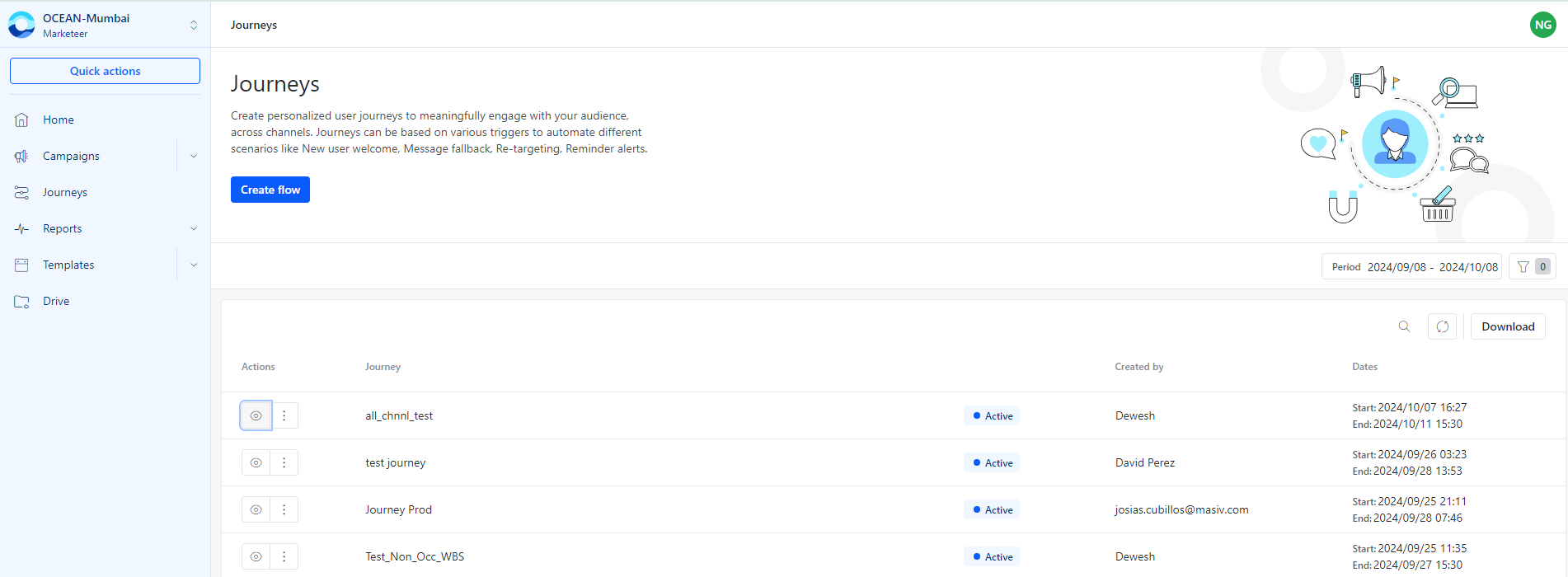Open OCEAN-Mumbai account switcher
The width and height of the screenshot is (1568, 577).
pyautogui.click(x=105, y=25)
